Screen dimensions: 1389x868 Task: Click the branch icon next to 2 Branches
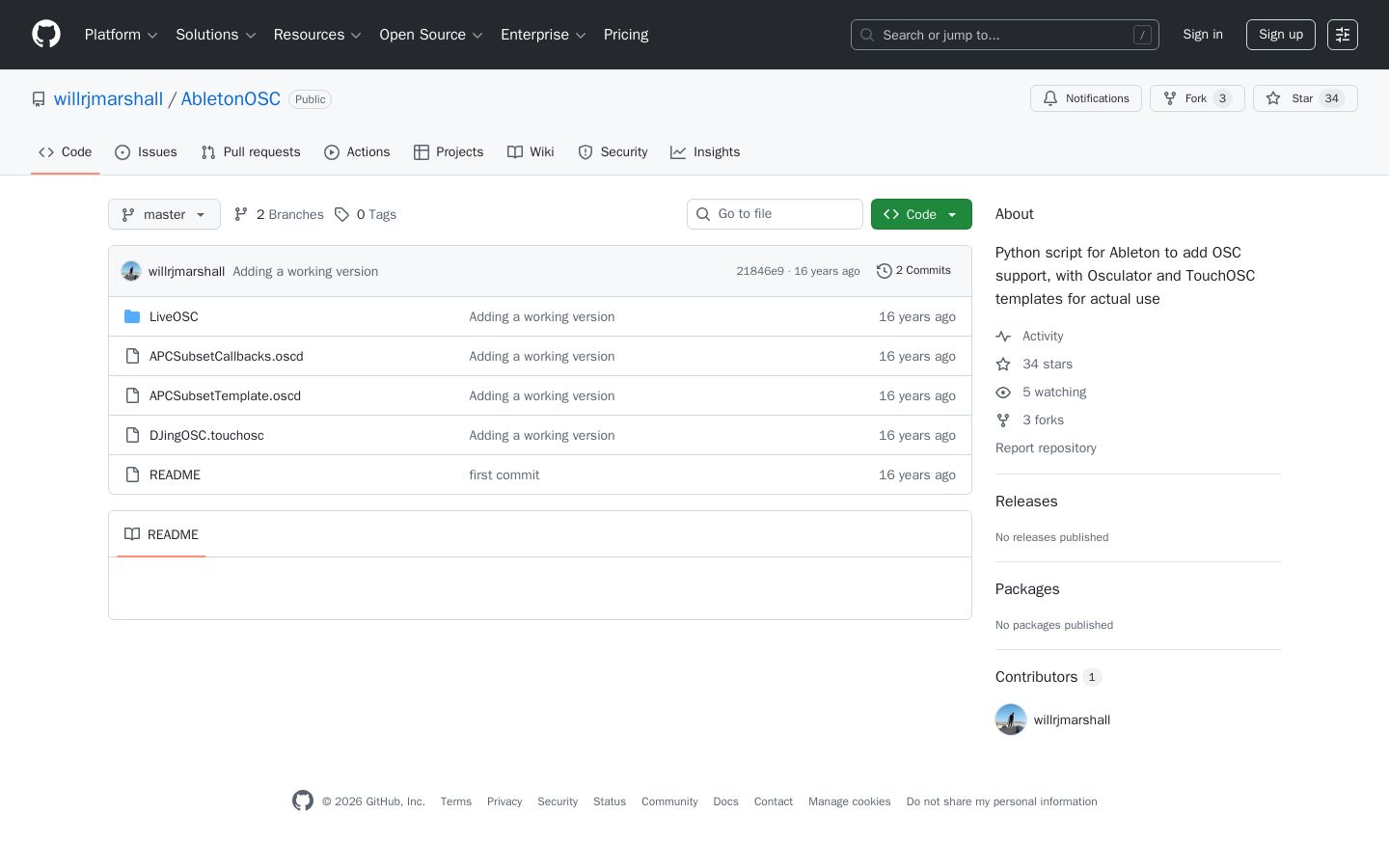click(x=241, y=214)
